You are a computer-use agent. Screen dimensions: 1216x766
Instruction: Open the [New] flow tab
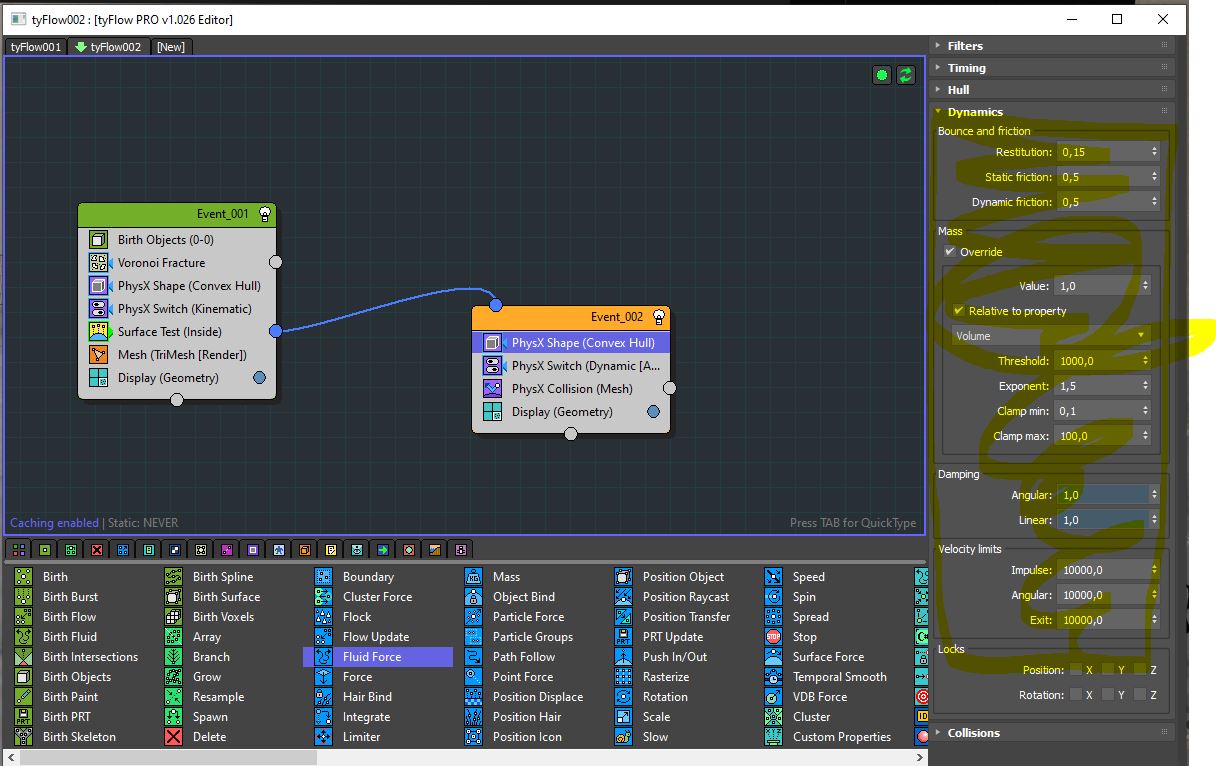click(x=170, y=47)
